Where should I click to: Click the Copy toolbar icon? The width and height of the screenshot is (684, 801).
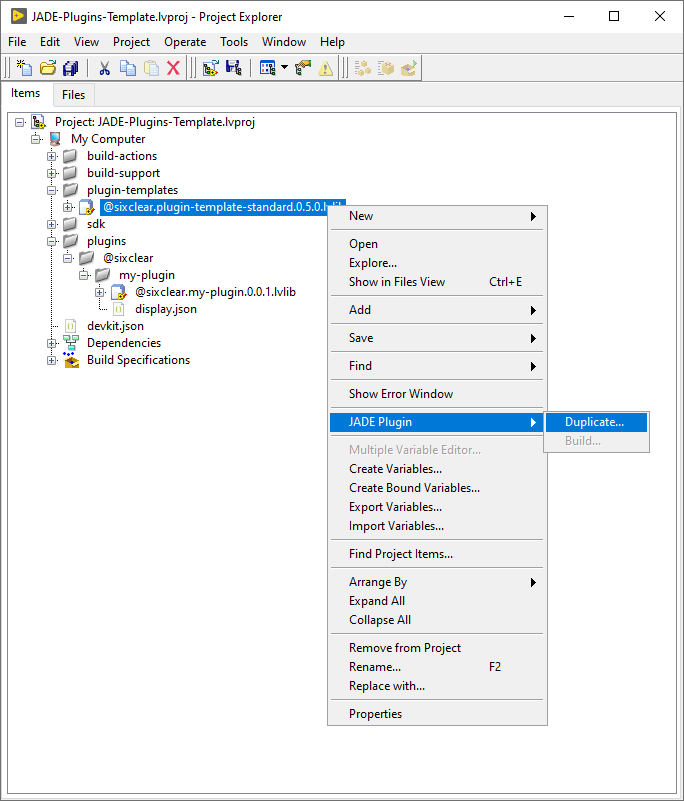(x=128, y=67)
